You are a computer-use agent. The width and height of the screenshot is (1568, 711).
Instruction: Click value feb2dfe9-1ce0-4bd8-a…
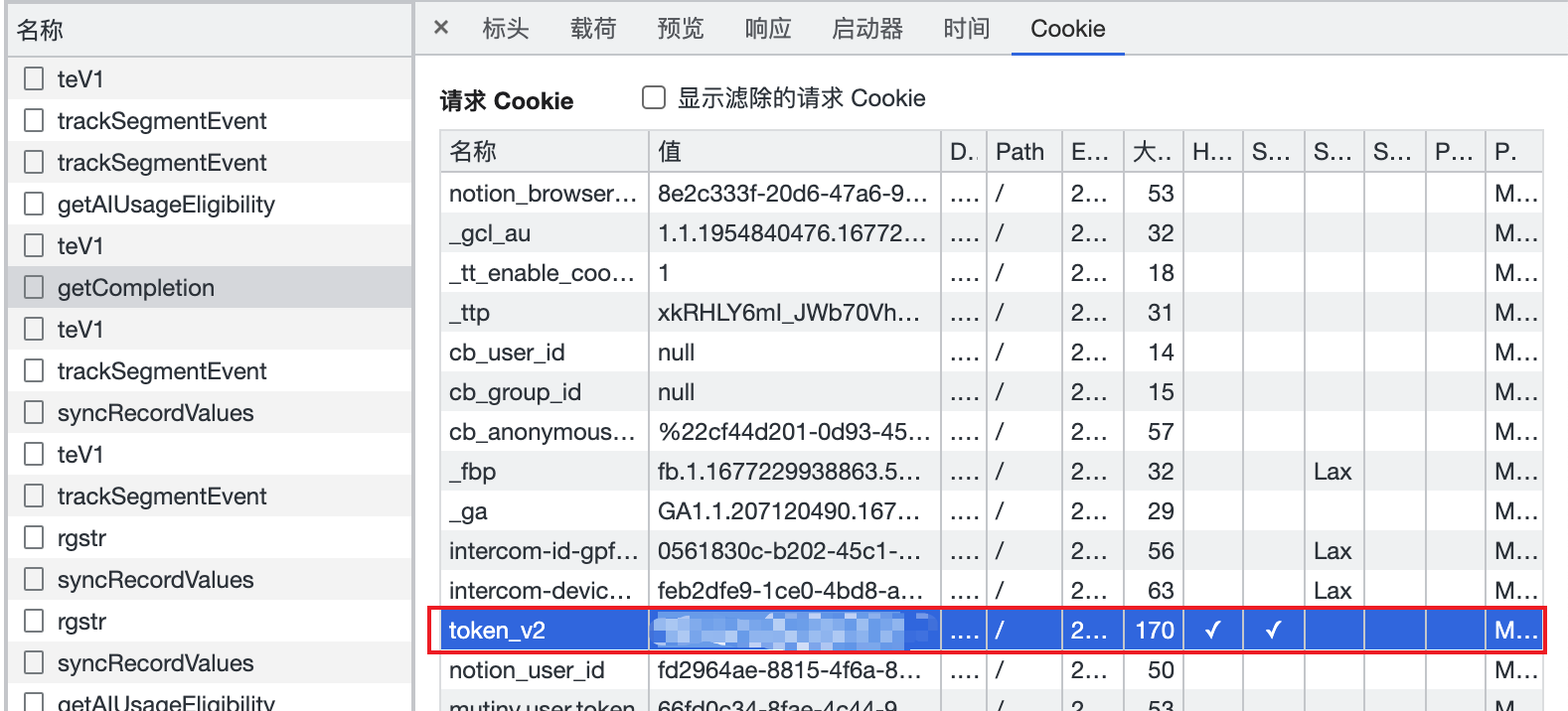click(x=790, y=591)
